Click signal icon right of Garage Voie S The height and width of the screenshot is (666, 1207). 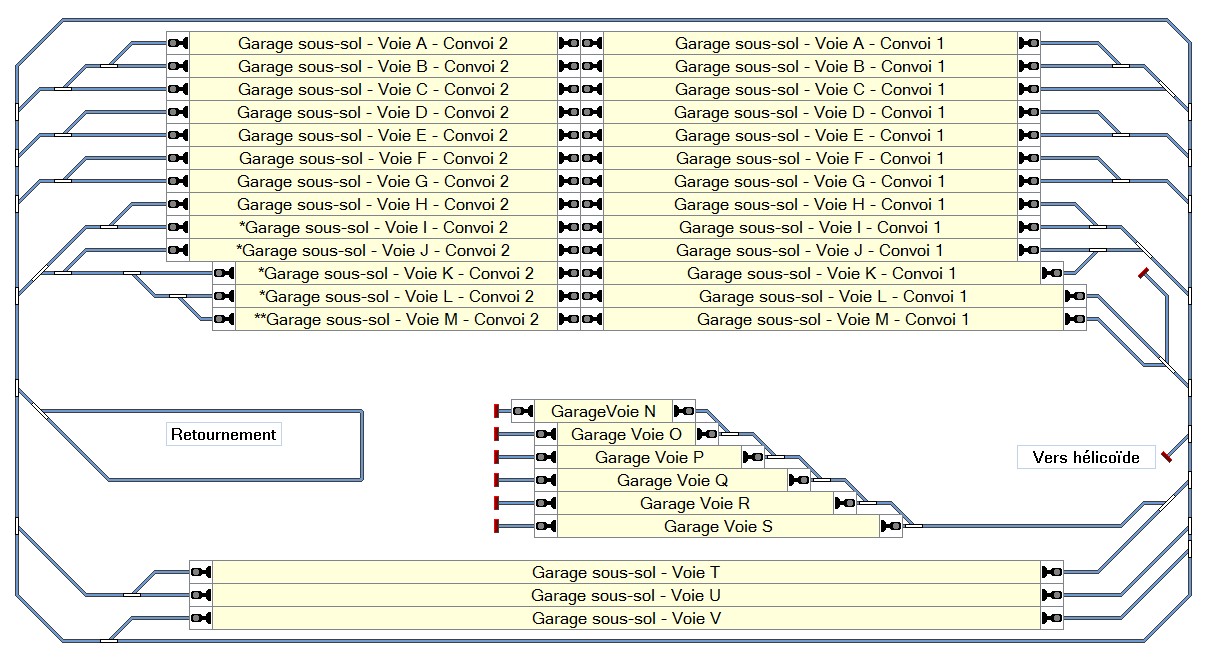tap(891, 526)
